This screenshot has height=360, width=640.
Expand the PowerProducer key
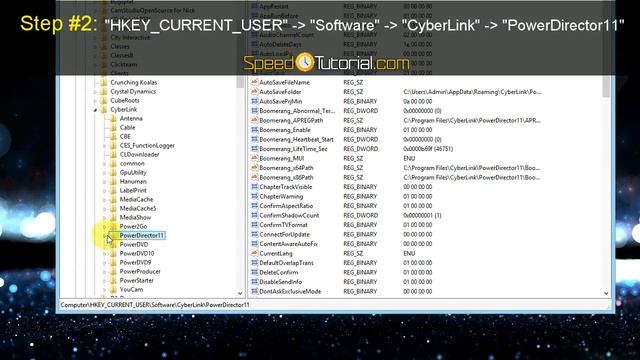(x=105, y=272)
